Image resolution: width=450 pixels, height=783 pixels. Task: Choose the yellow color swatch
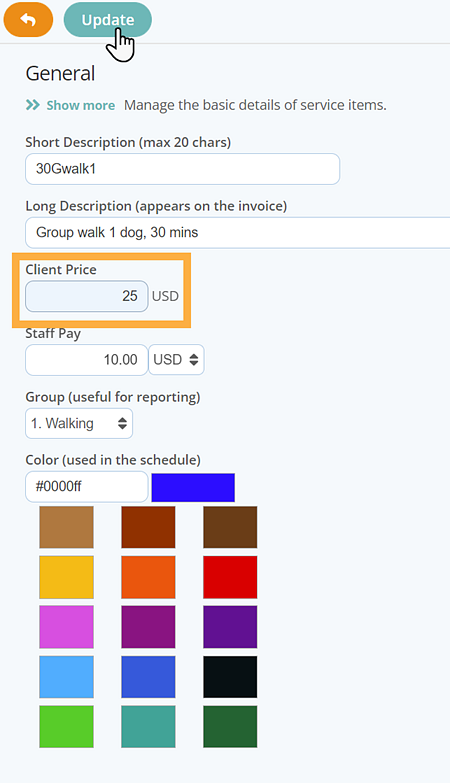[66, 577]
